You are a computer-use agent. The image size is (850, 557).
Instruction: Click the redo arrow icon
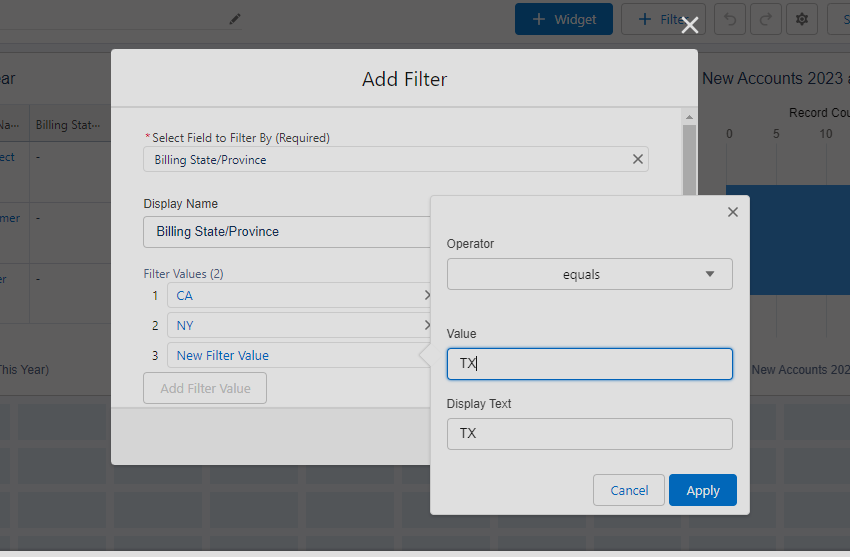pos(765,20)
